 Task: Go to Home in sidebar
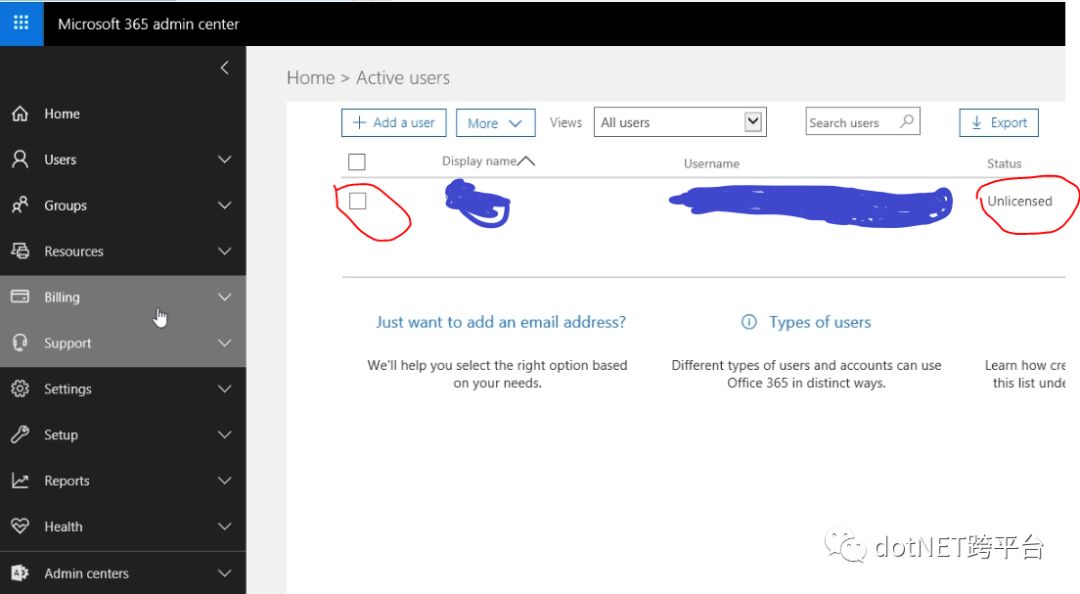[x=123, y=114]
